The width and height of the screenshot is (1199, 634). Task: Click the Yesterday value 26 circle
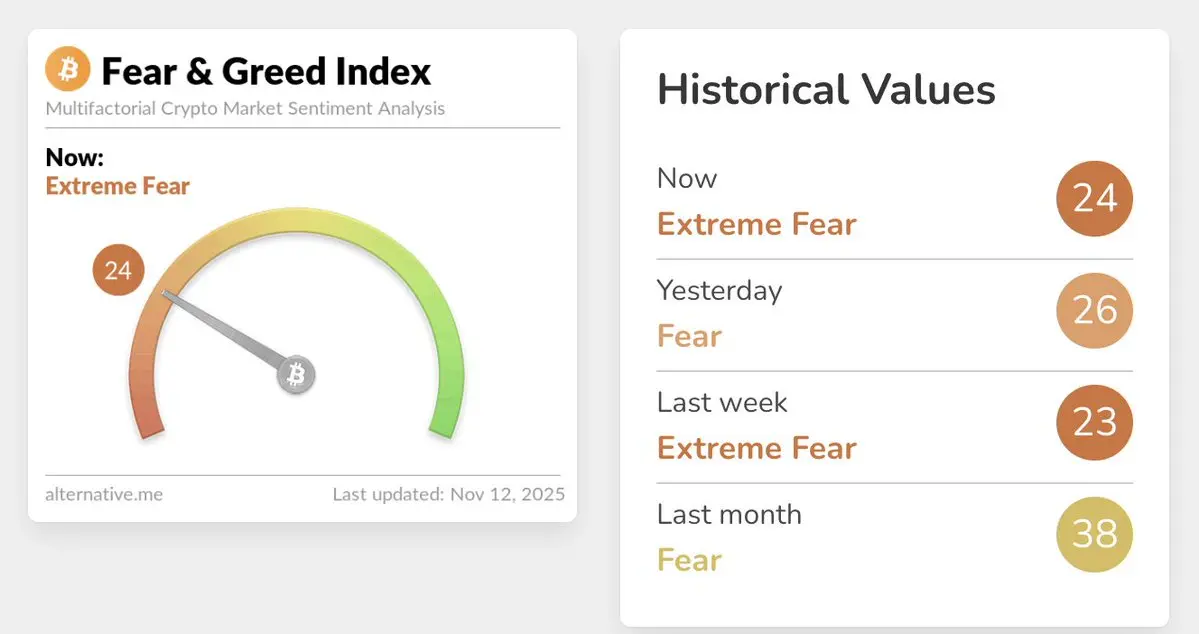(x=1094, y=310)
